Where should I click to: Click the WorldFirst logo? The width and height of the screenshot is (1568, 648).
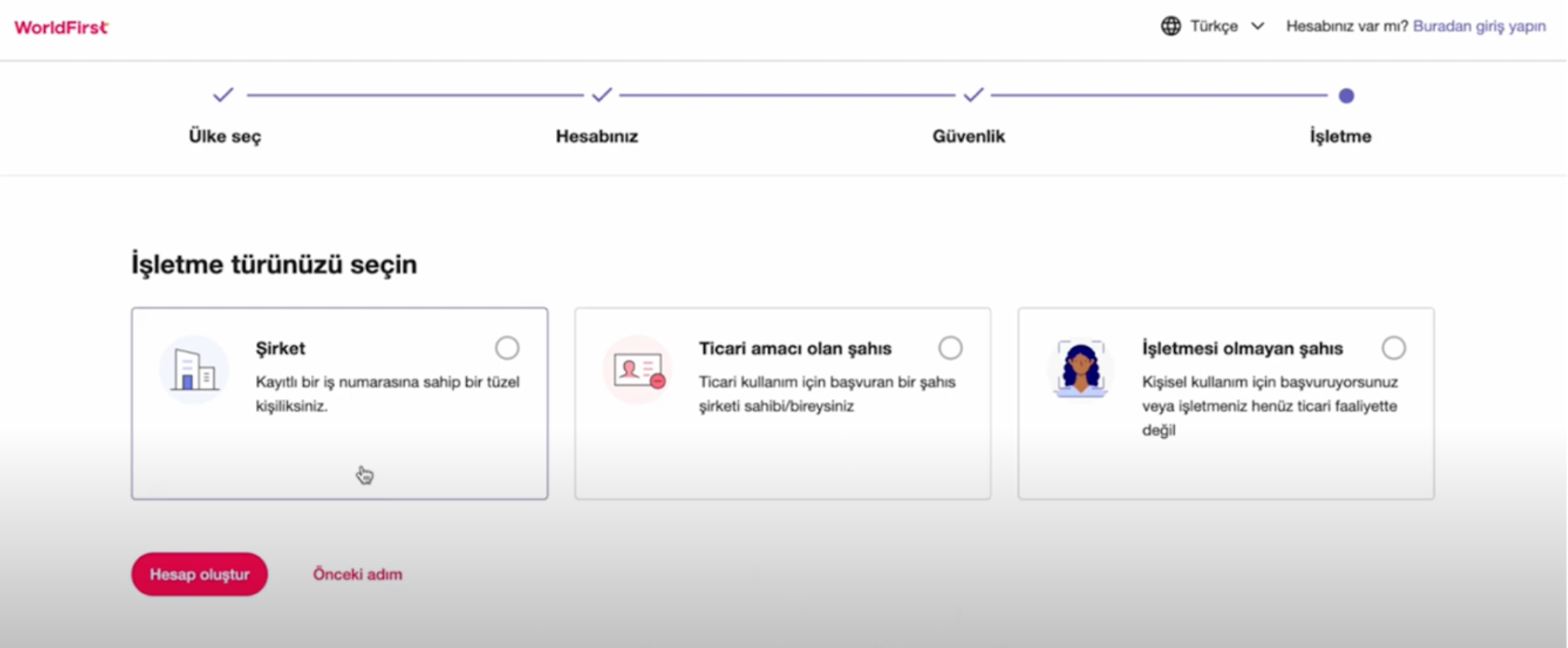61,27
